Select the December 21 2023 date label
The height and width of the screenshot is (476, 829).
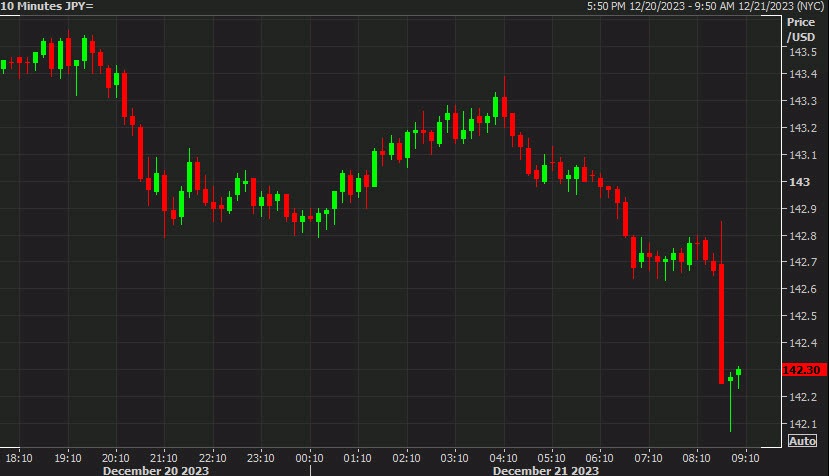click(x=546, y=470)
